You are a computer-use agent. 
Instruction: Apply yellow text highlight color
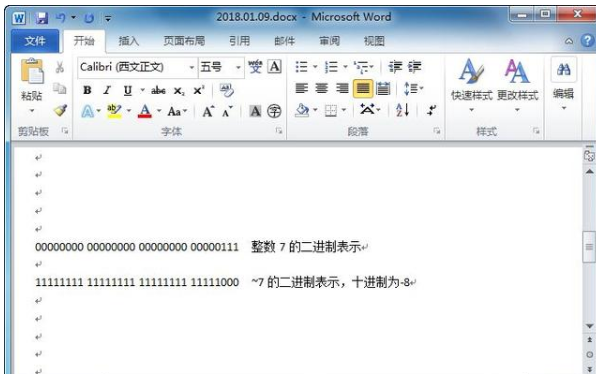(x=114, y=111)
